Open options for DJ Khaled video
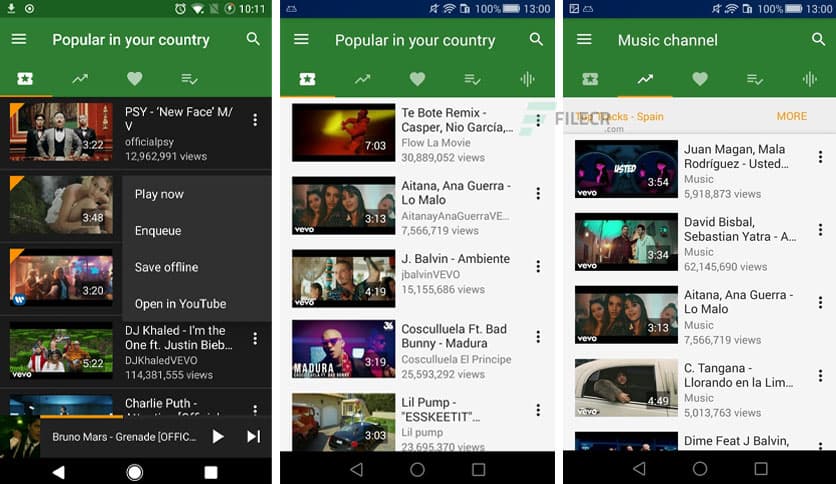The width and height of the screenshot is (836, 484). 255,338
